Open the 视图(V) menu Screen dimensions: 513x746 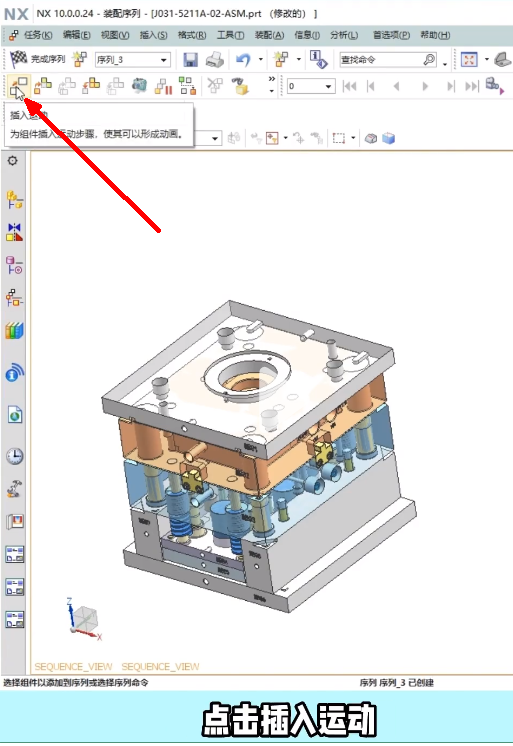(115, 35)
